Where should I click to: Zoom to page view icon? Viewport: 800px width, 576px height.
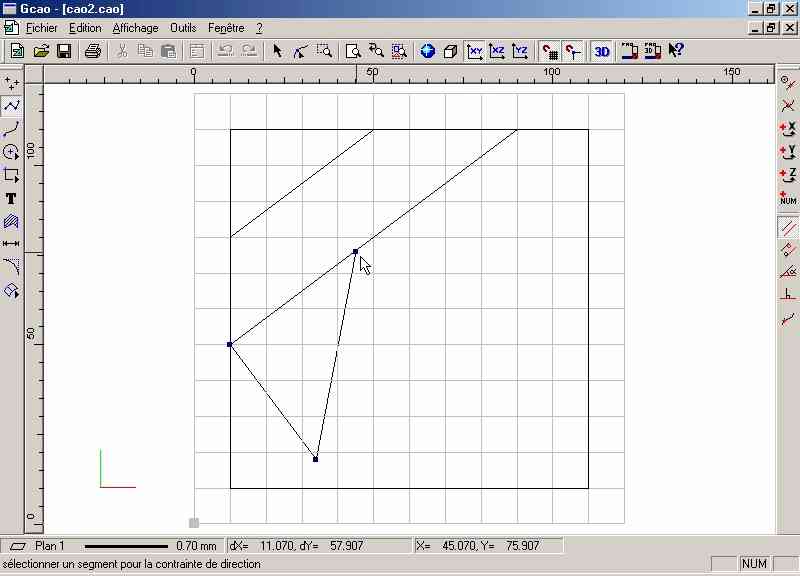pyautogui.click(x=353, y=51)
